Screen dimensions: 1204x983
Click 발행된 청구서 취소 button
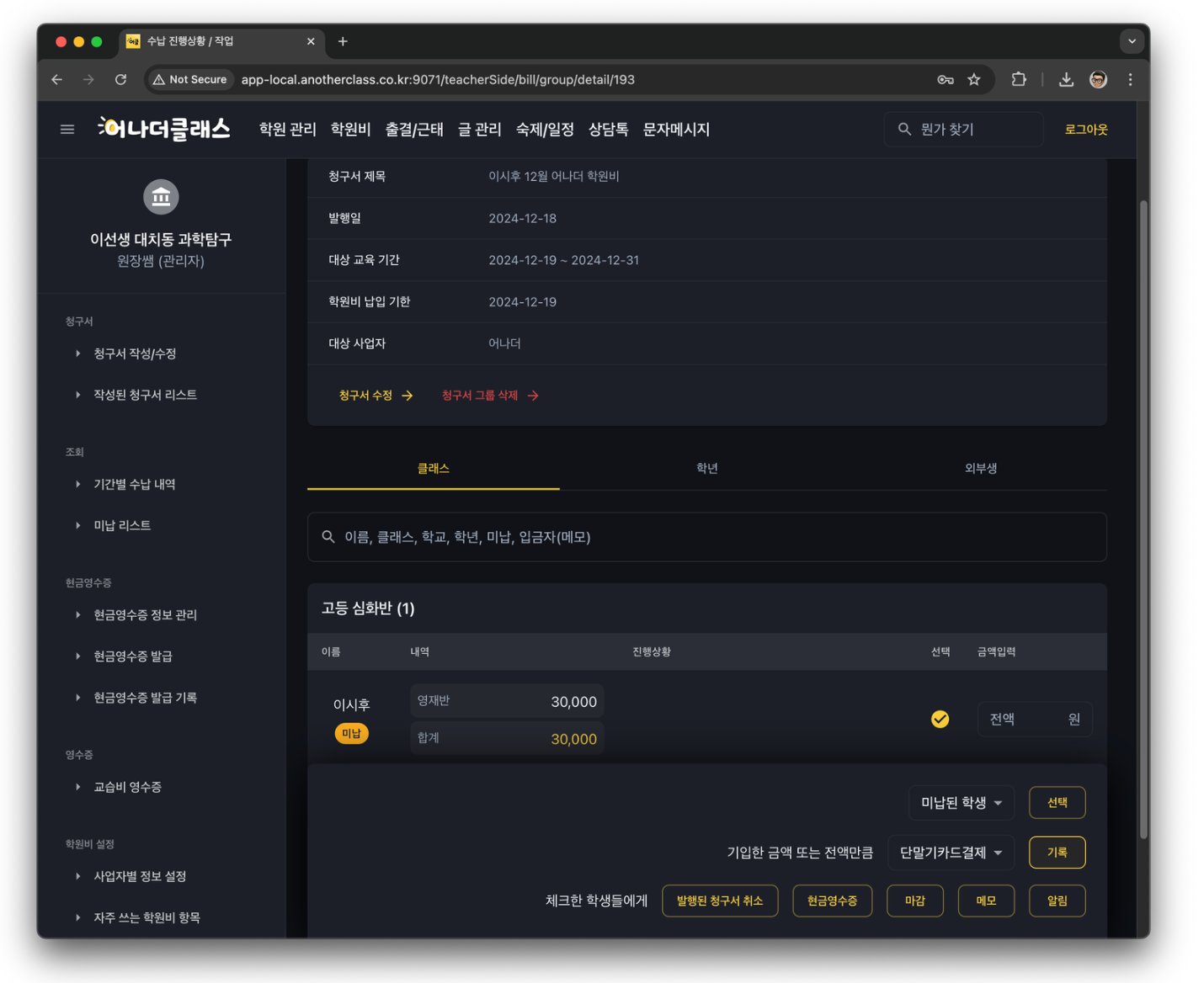[x=720, y=901]
